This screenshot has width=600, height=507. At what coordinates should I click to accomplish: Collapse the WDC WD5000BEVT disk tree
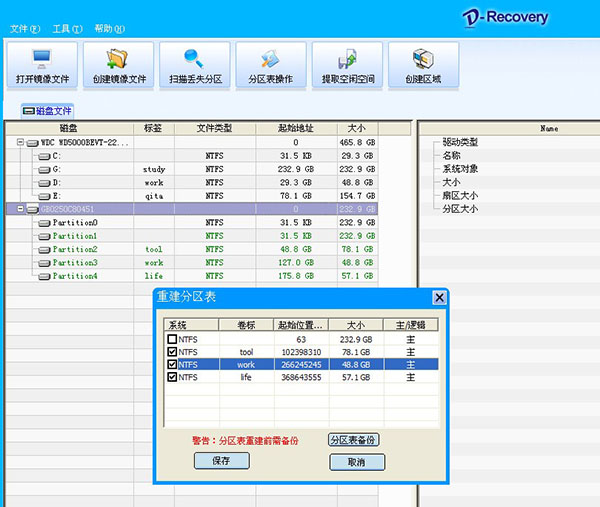[21, 143]
